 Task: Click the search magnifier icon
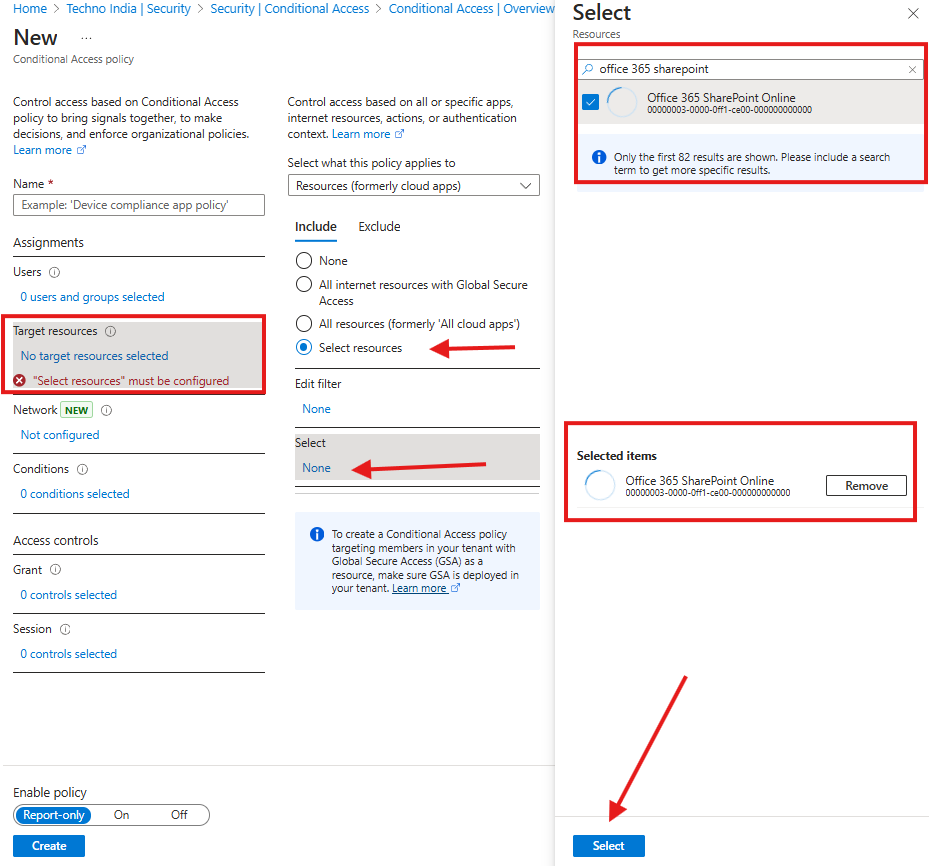tap(588, 69)
